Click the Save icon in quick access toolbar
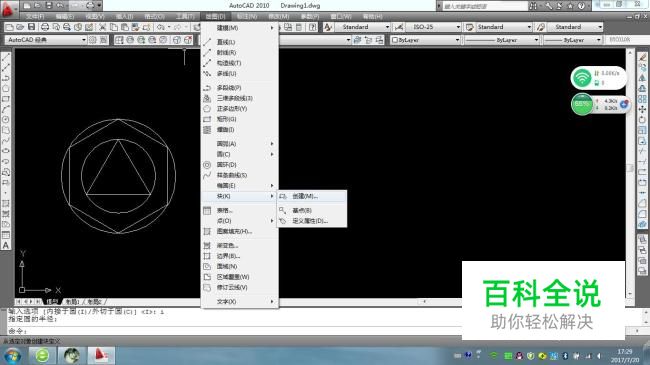 point(49,5)
